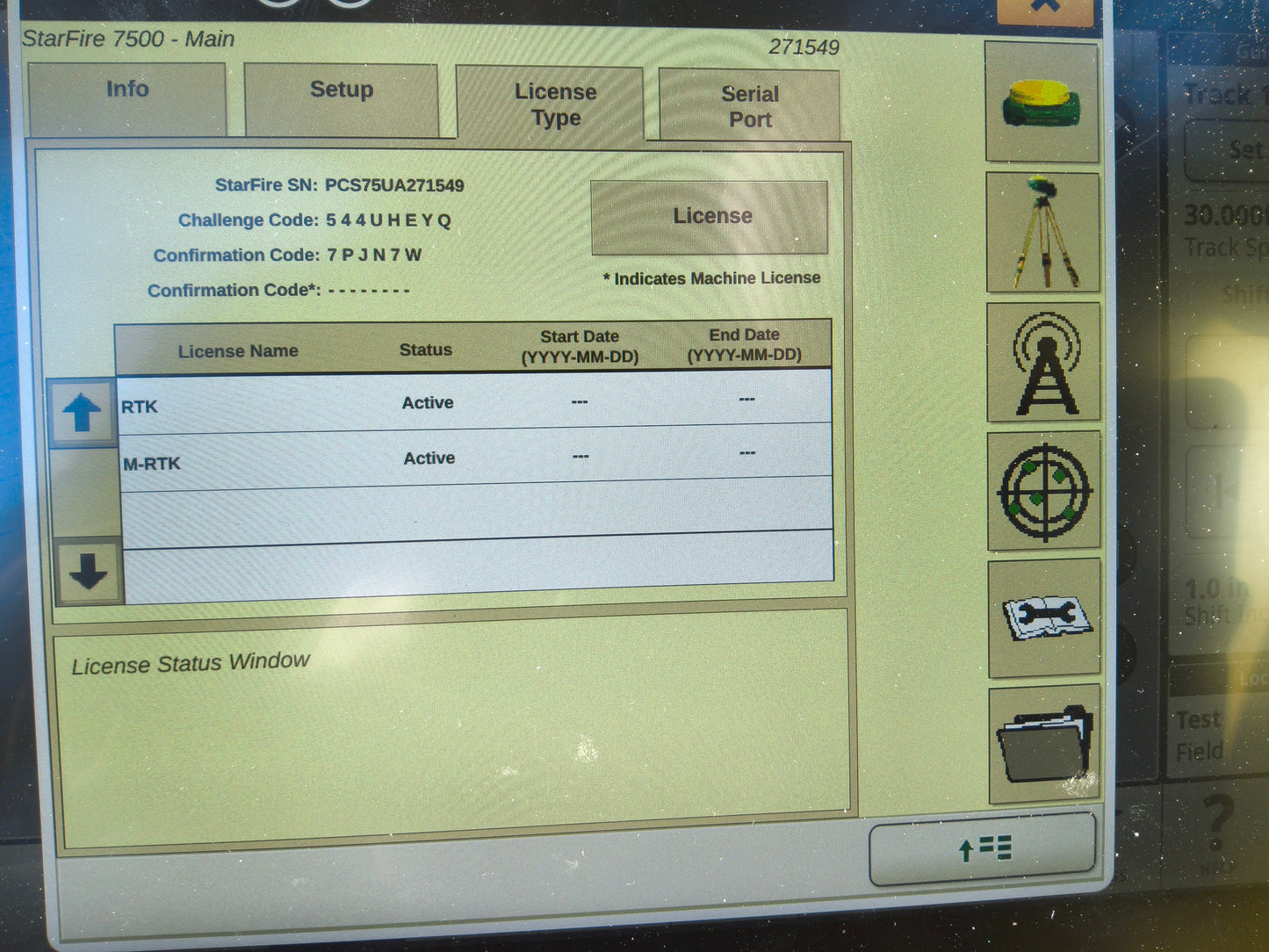Open the Setup tab
This screenshot has height=952, width=1269.
(341, 90)
